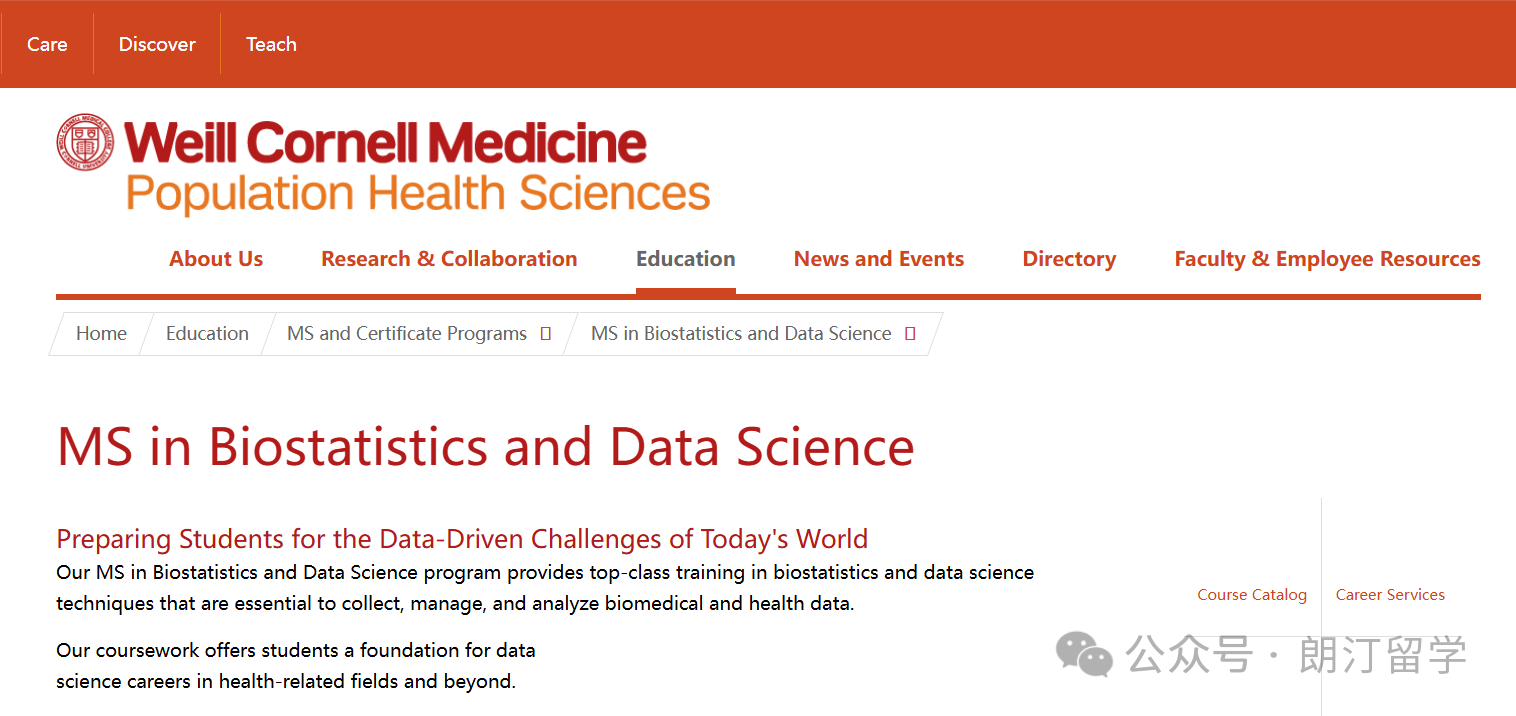Go to the Education breadcrumb
The image size is (1516, 716).
pyautogui.click(x=207, y=334)
